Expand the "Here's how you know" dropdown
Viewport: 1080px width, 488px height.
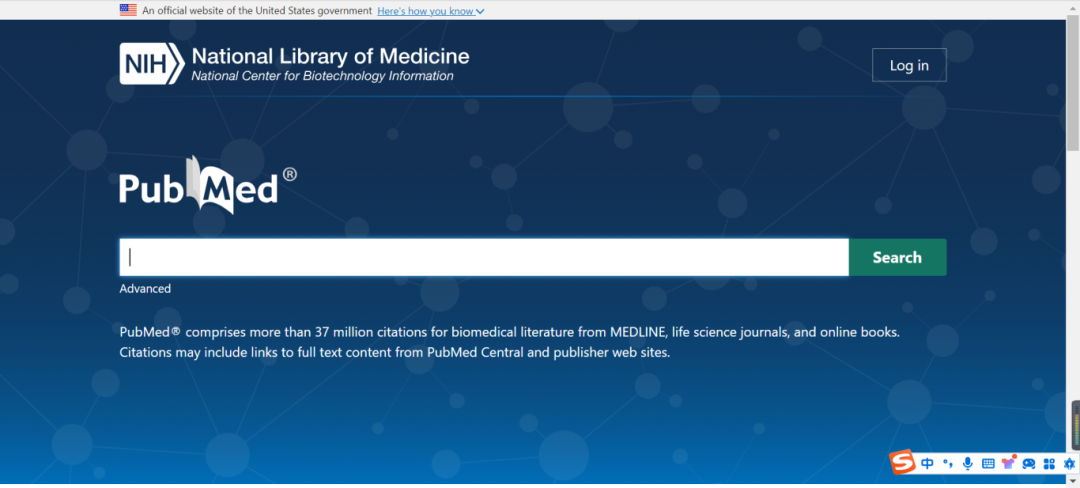(x=430, y=10)
